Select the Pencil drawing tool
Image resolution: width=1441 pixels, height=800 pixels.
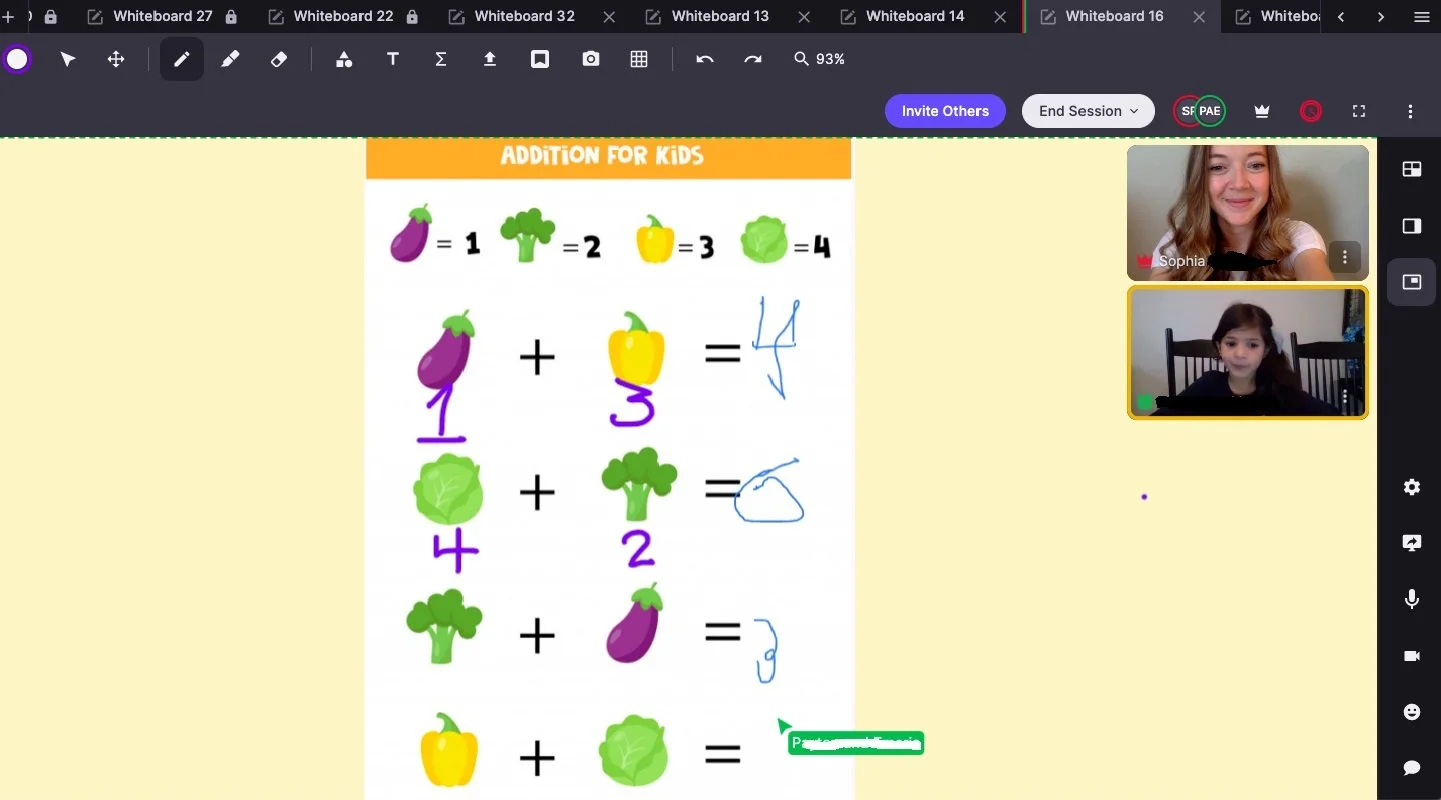(181, 59)
